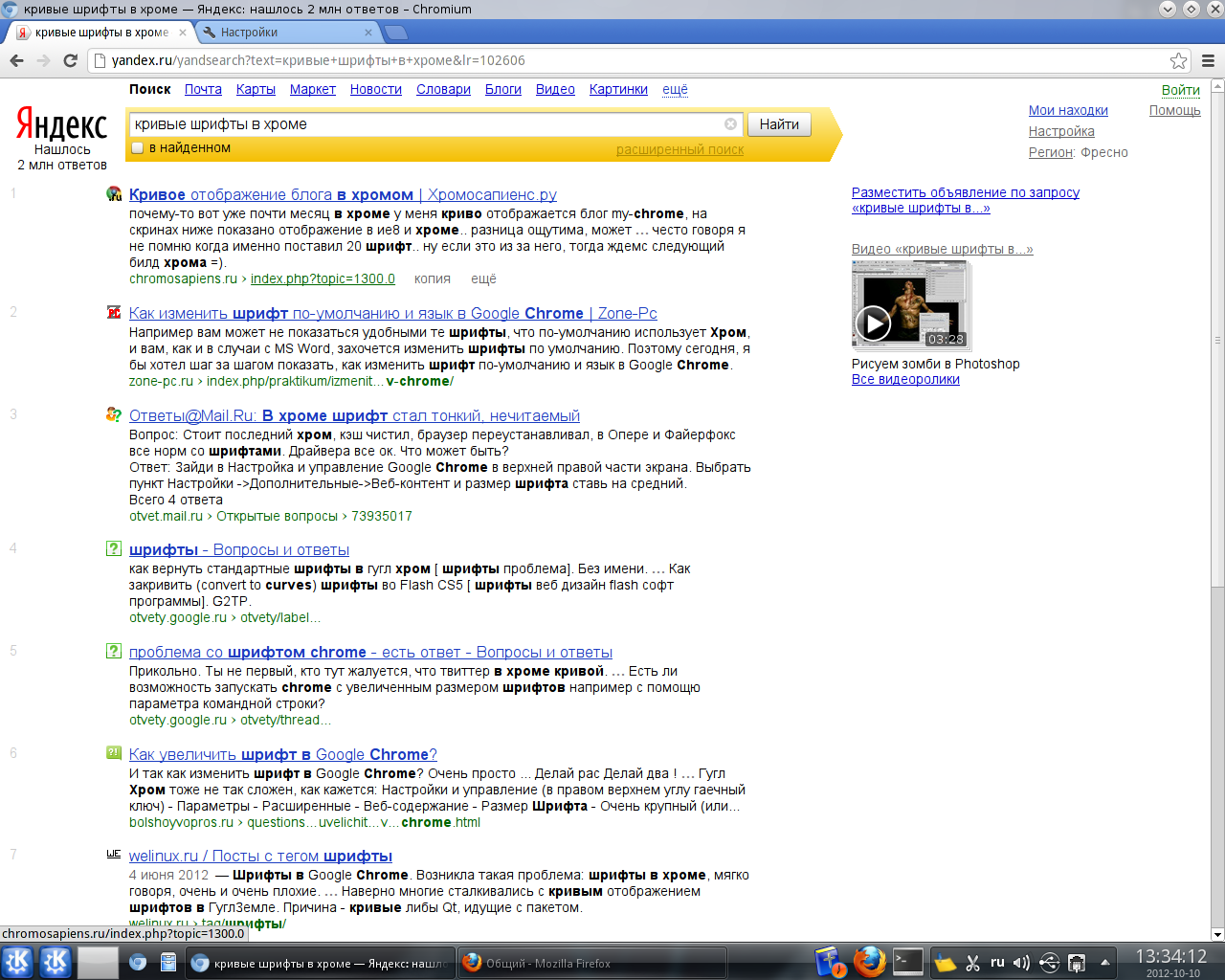Viewport: 1225px width, 980px height.
Task: Open the 'Картинки' service link
Action: (x=618, y=89)
